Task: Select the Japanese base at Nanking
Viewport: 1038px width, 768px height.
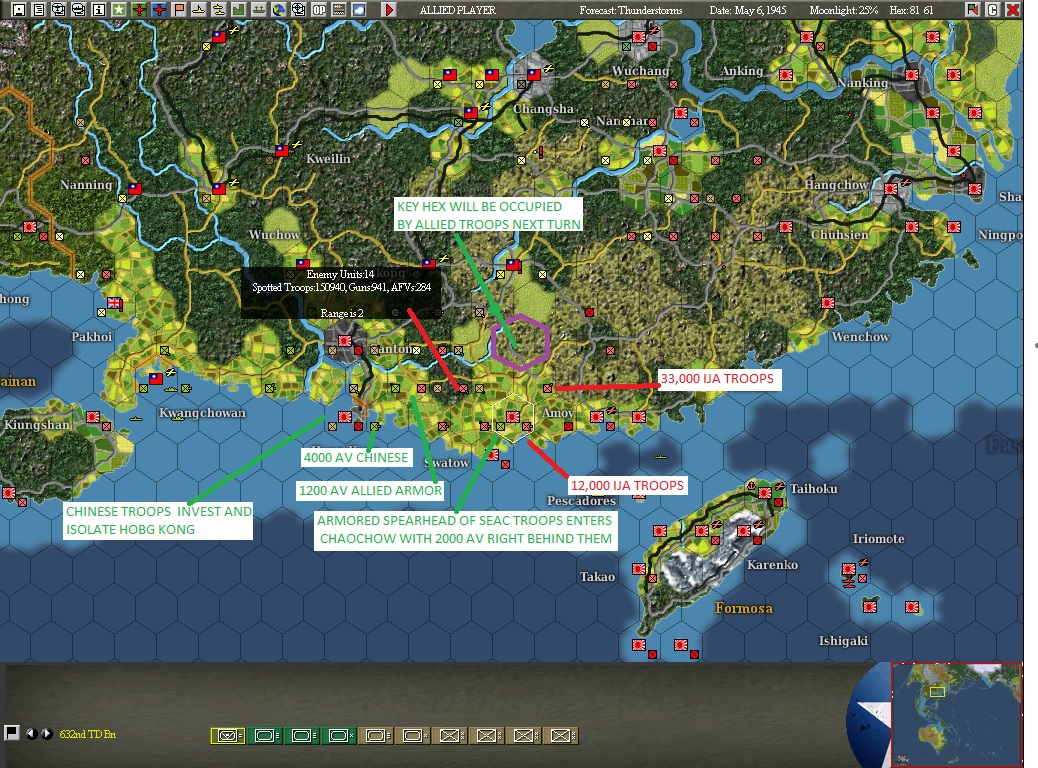Action: point(912,75)
